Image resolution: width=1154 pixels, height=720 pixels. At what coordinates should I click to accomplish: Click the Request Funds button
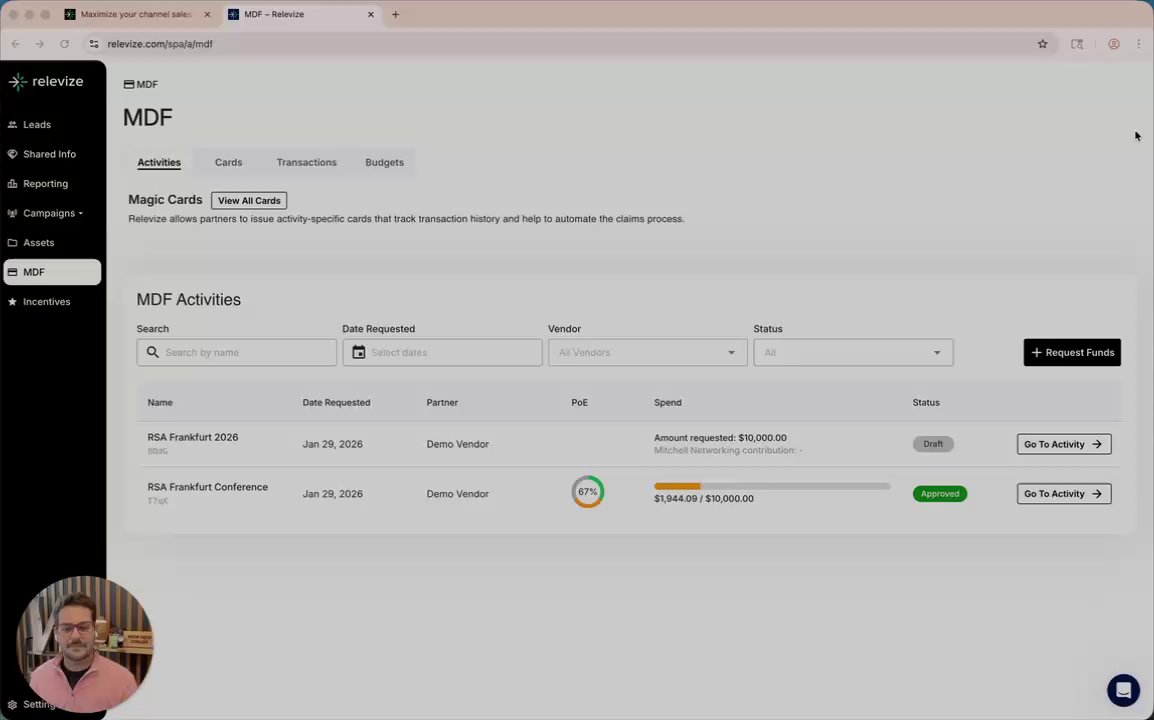point(1072,352)
